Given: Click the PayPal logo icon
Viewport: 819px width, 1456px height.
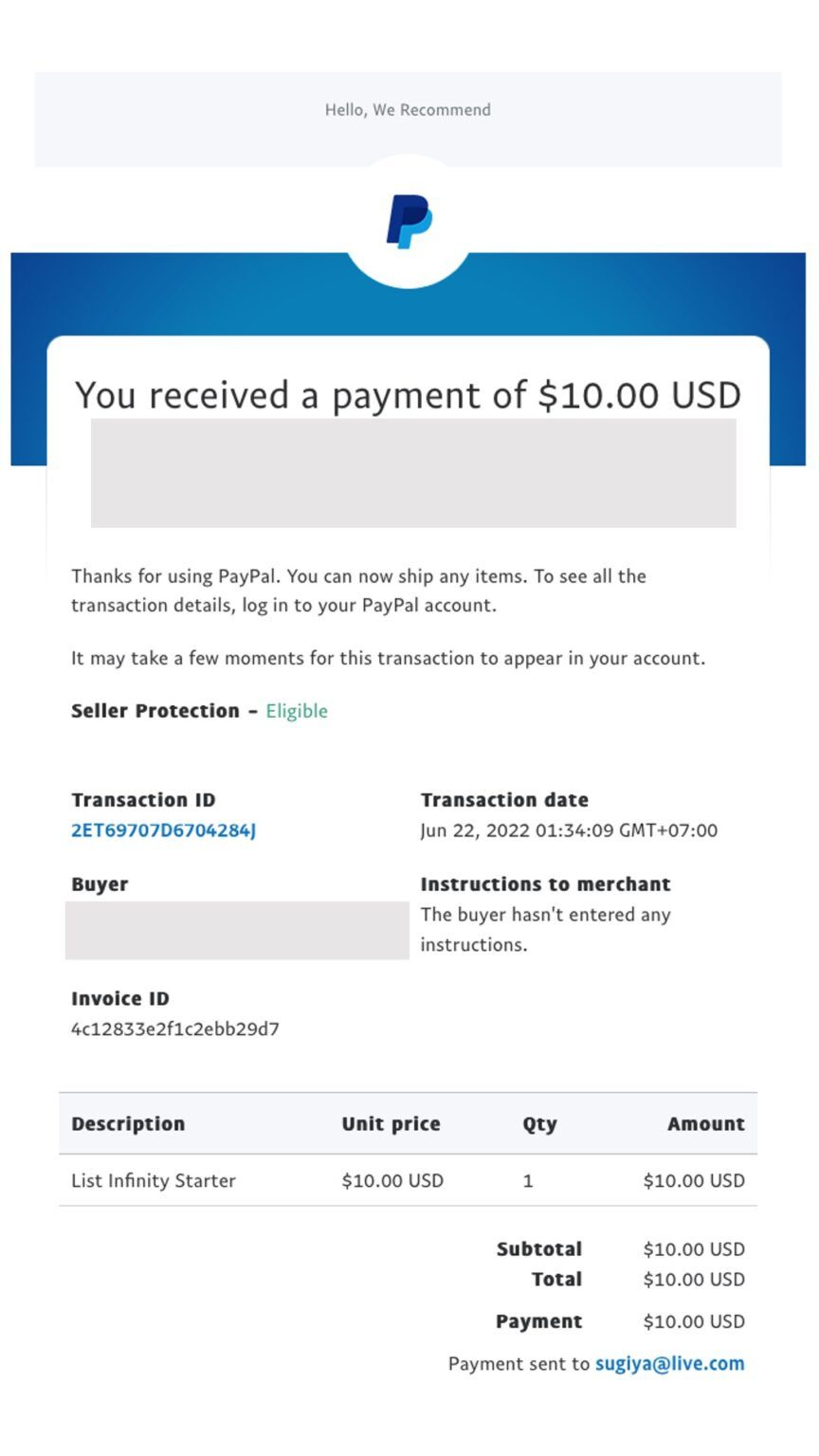Looking at the screenshot, I should pyautogui.click(x=409, y=222).
